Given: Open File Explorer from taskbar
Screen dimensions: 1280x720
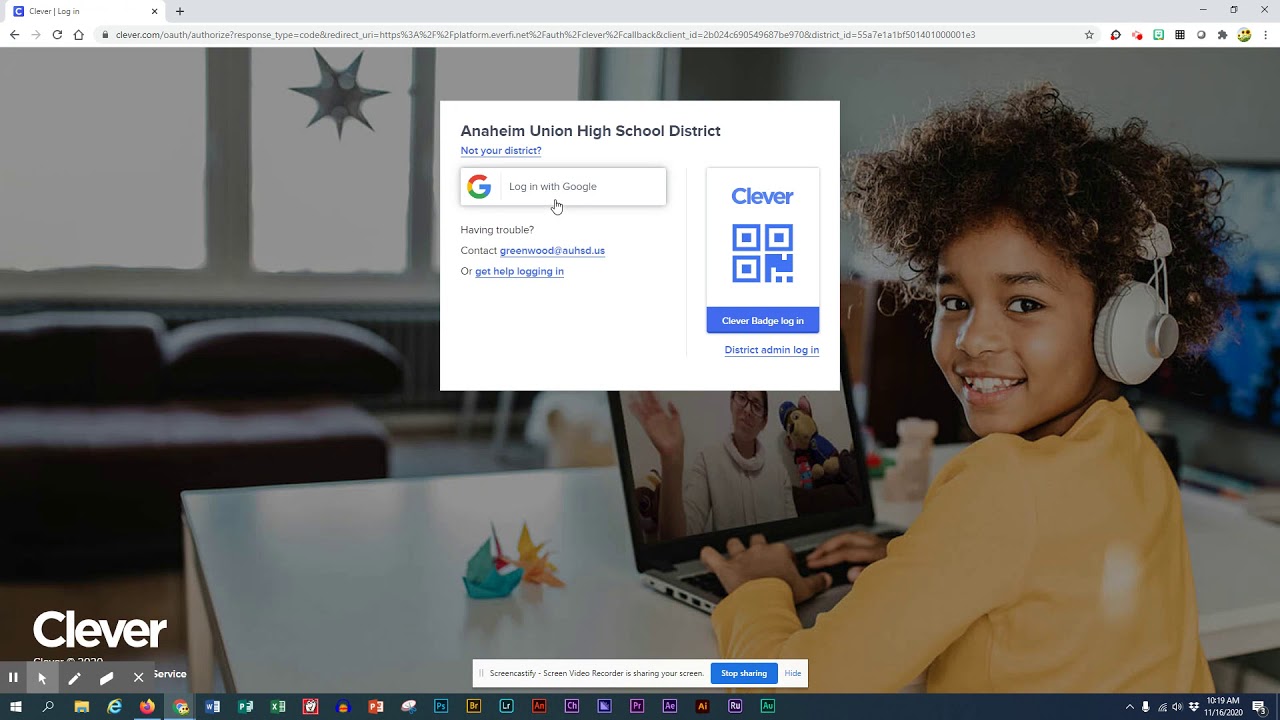Looking at the screenshot, I should (x=82, y=706).
